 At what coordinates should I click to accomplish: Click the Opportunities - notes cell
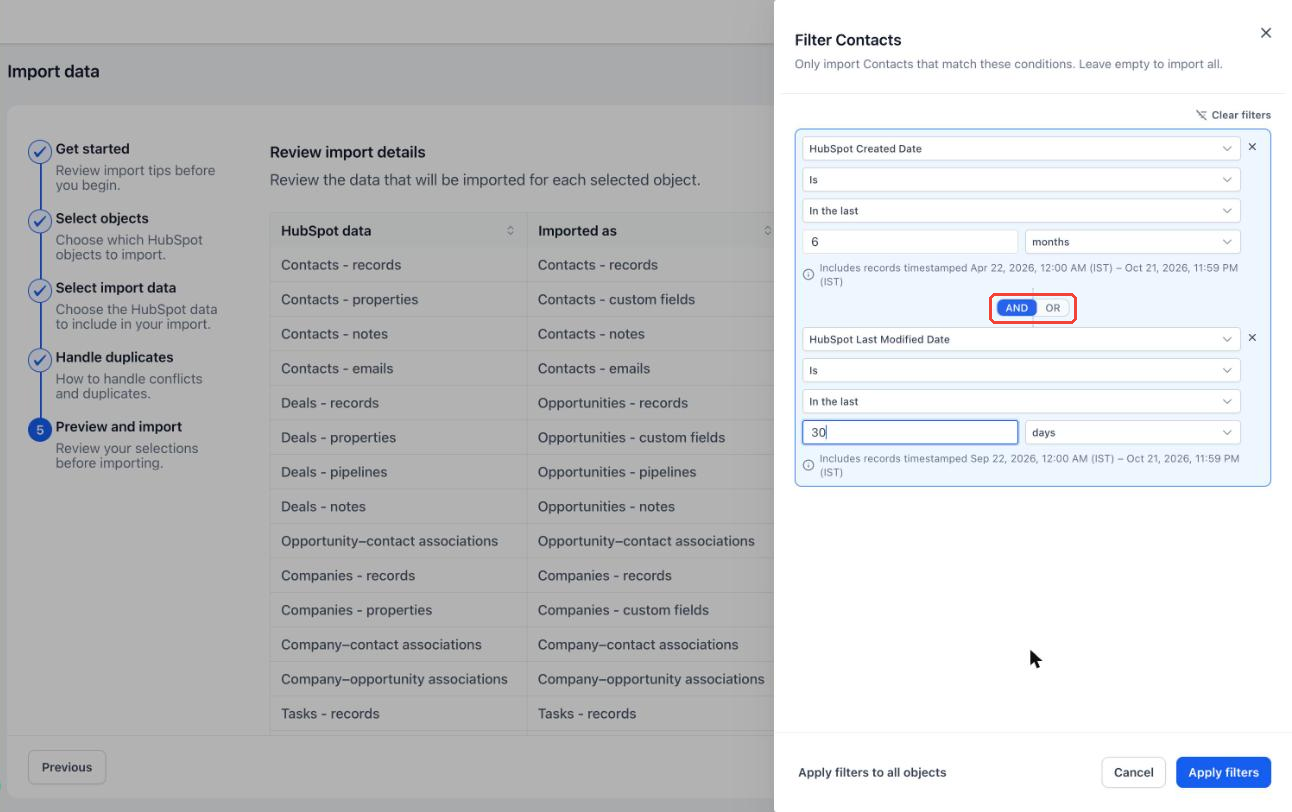pyautogui.click(x=651, y=507)
